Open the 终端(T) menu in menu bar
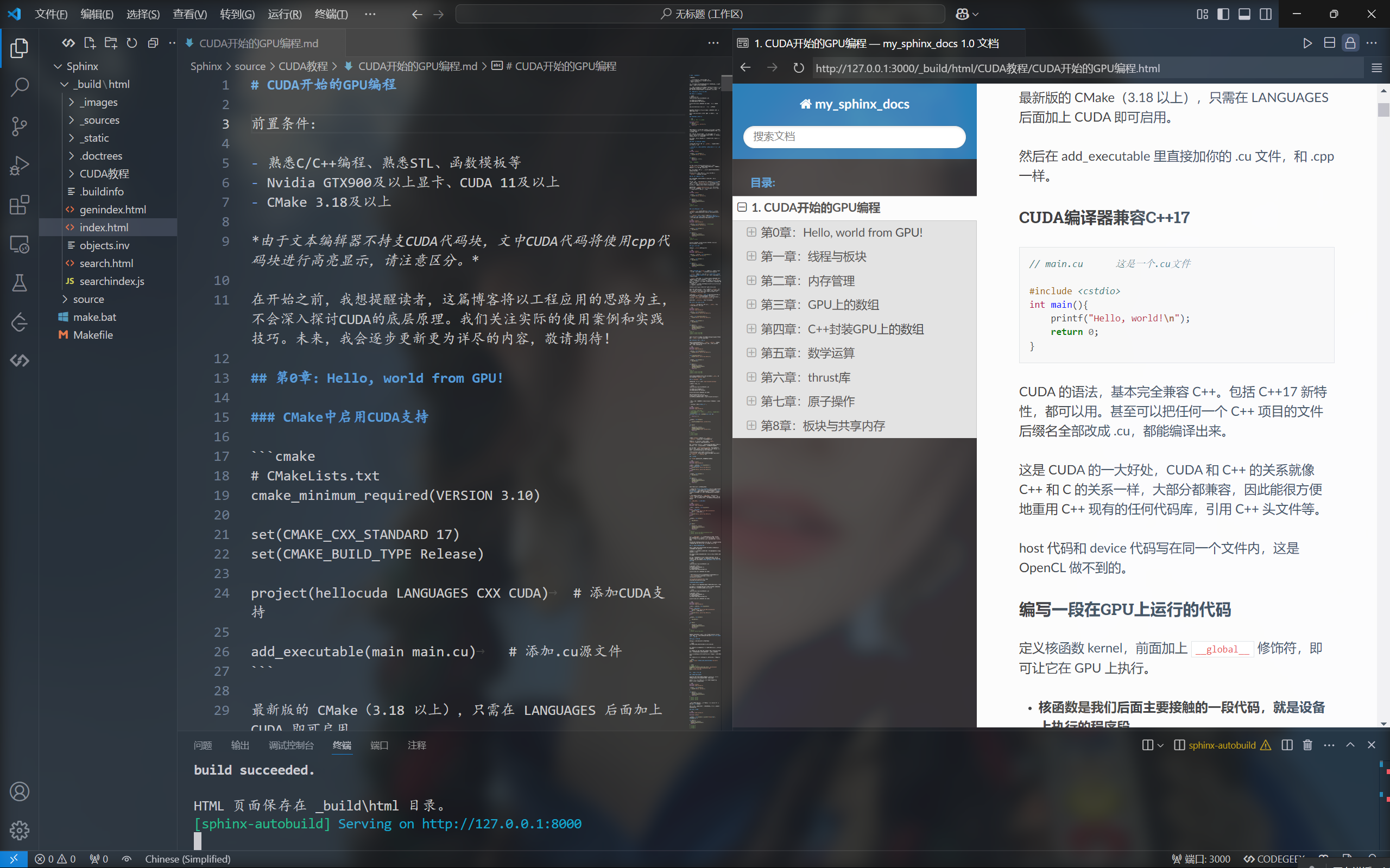 tap(331, 14)
